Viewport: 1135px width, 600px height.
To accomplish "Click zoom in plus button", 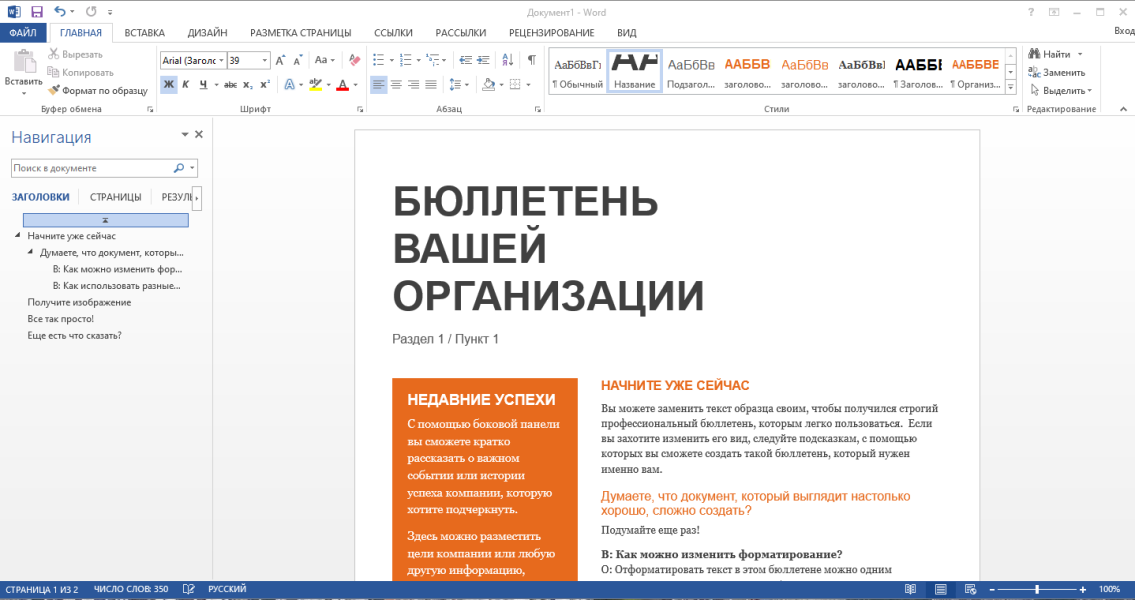I will 1083,589.
